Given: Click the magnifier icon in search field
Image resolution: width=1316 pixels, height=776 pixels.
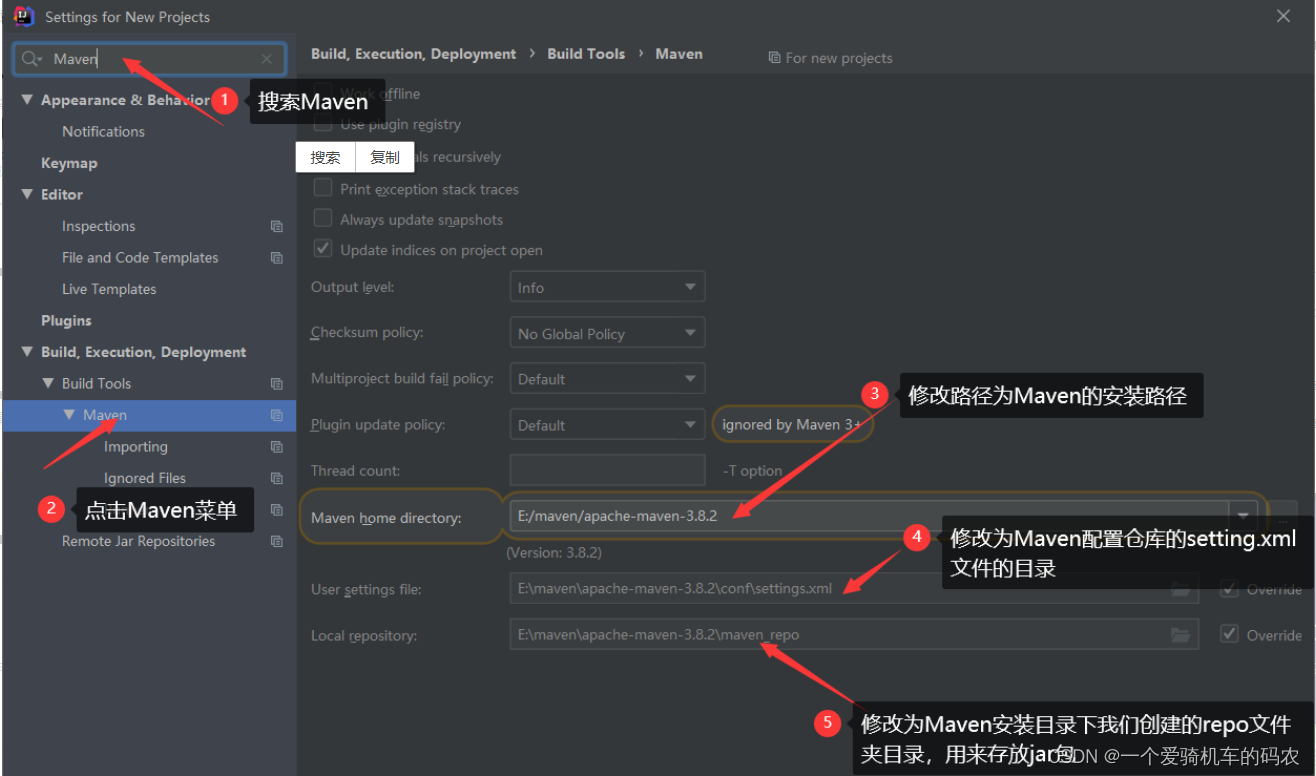Looking at the screenshot, I should tap(33, 59).
